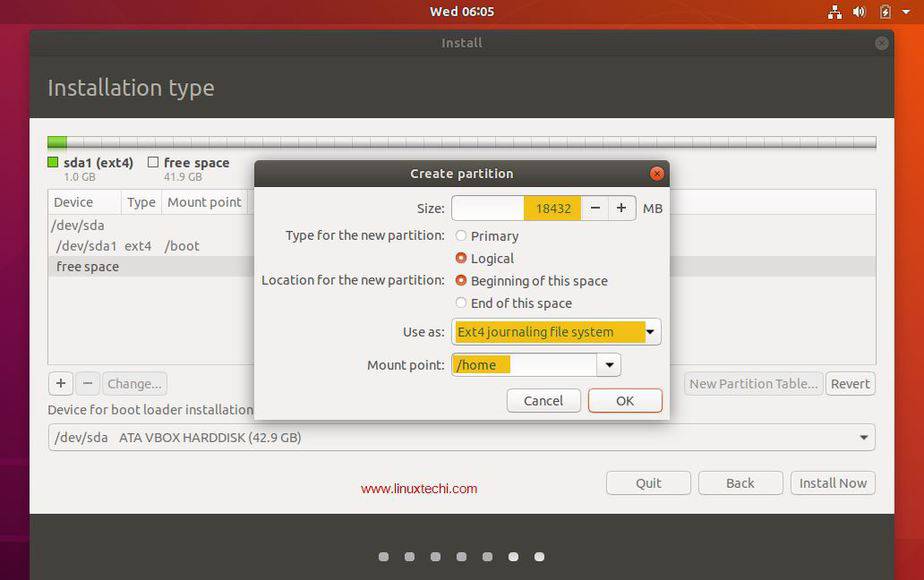Confirm partition creation with OK

pos(624,400)
